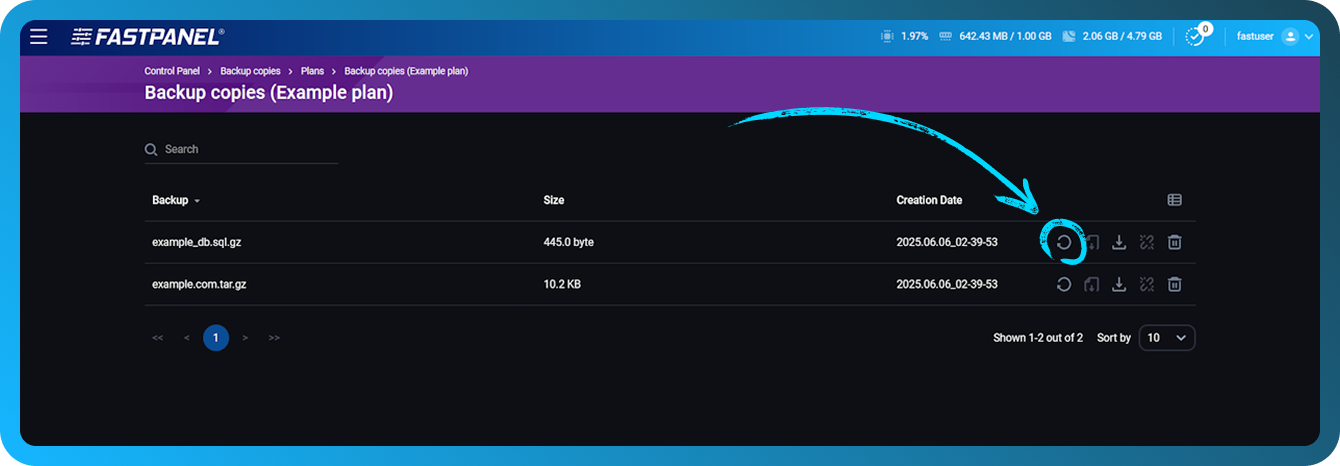Image resolution: width=1340 pixels, height=466 pixels.
Task: Download the example_db.sql.gz backup file
Action: click(1119, 242)
